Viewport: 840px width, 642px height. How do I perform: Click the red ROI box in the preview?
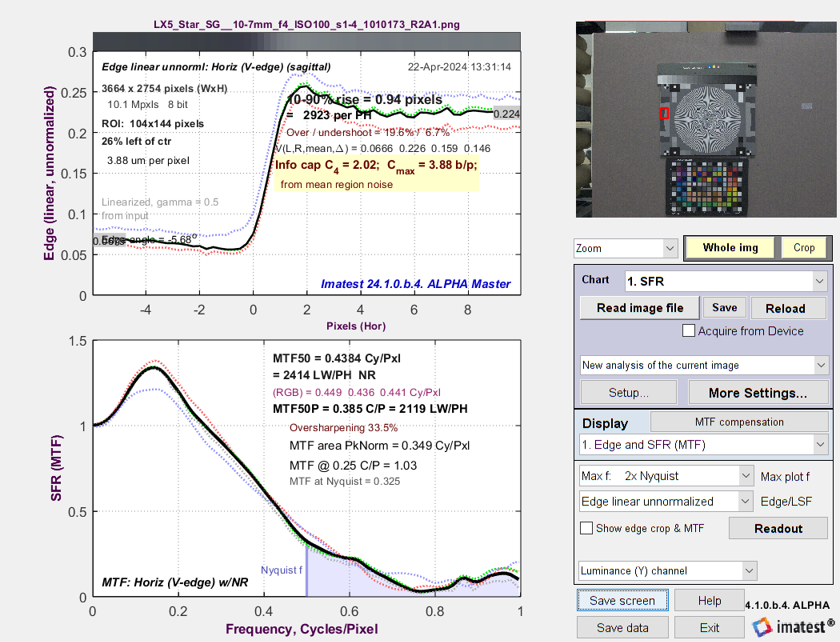pos(664,114)
